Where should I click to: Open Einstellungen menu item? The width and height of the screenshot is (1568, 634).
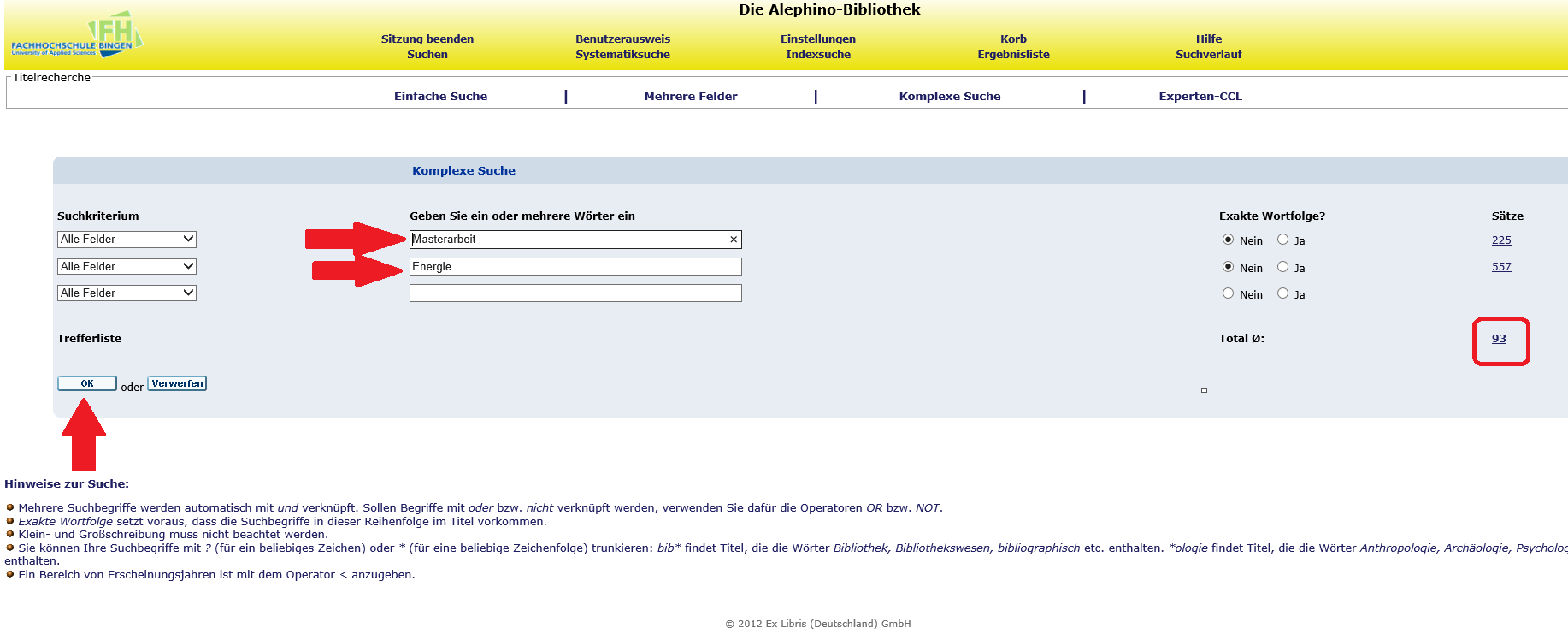(x=818, y=39)
